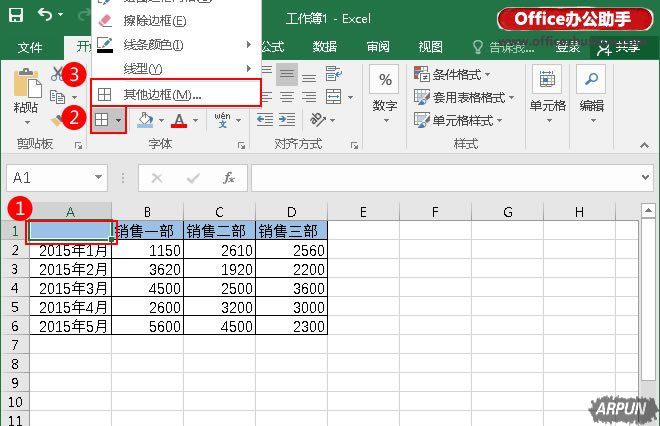This screenshot has width=660, height=426.
Task: Select cell B3 containing 3620
Action: (148, 269)
